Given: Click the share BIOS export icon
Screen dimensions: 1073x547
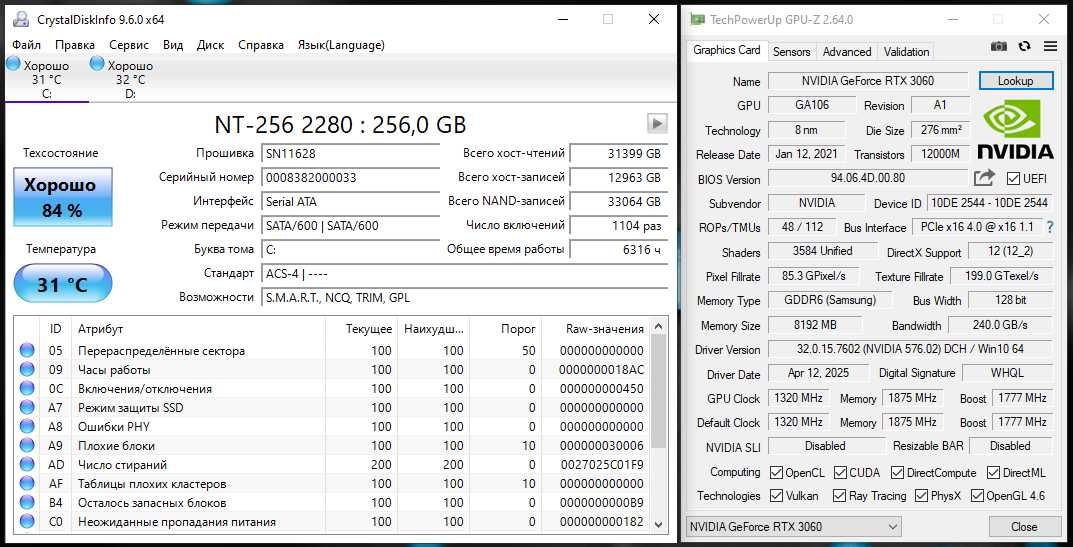Looking at the screenshot, I should click(984, 178).
